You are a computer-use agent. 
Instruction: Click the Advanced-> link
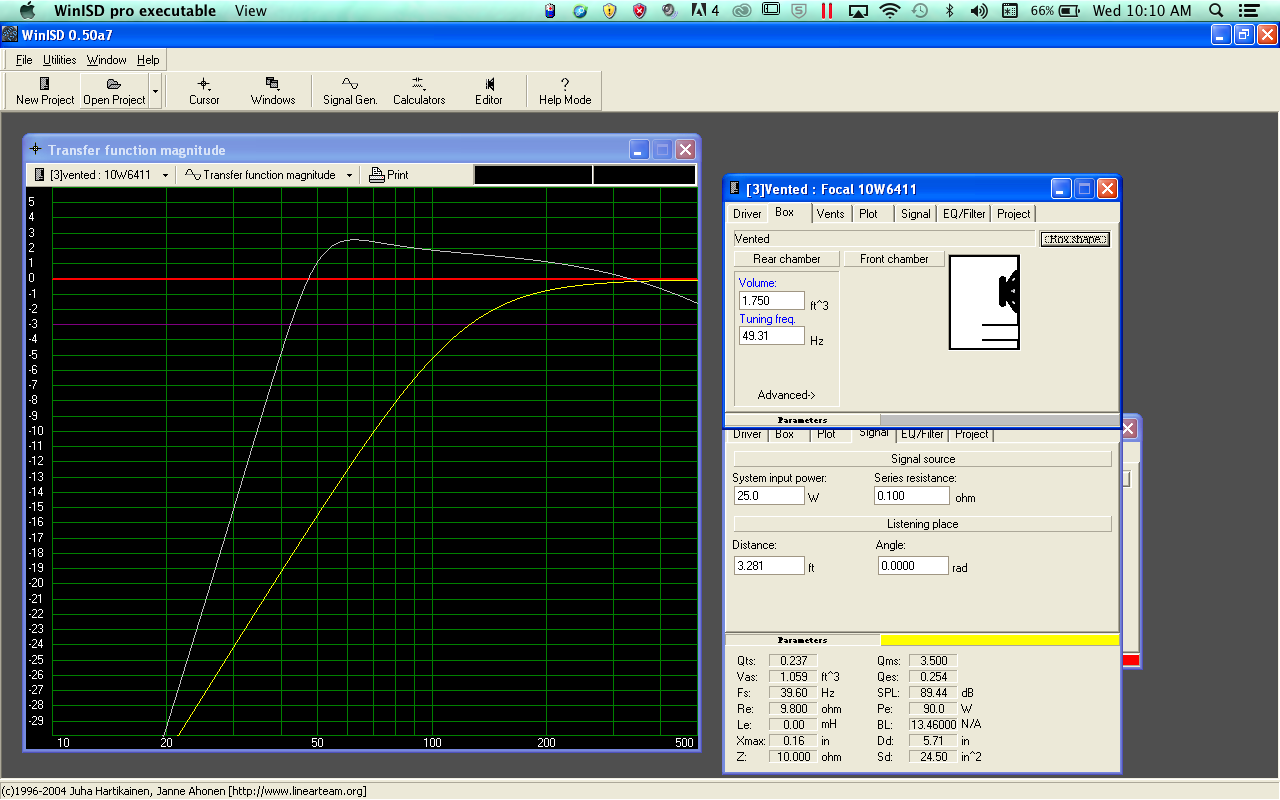pos(786,395)
